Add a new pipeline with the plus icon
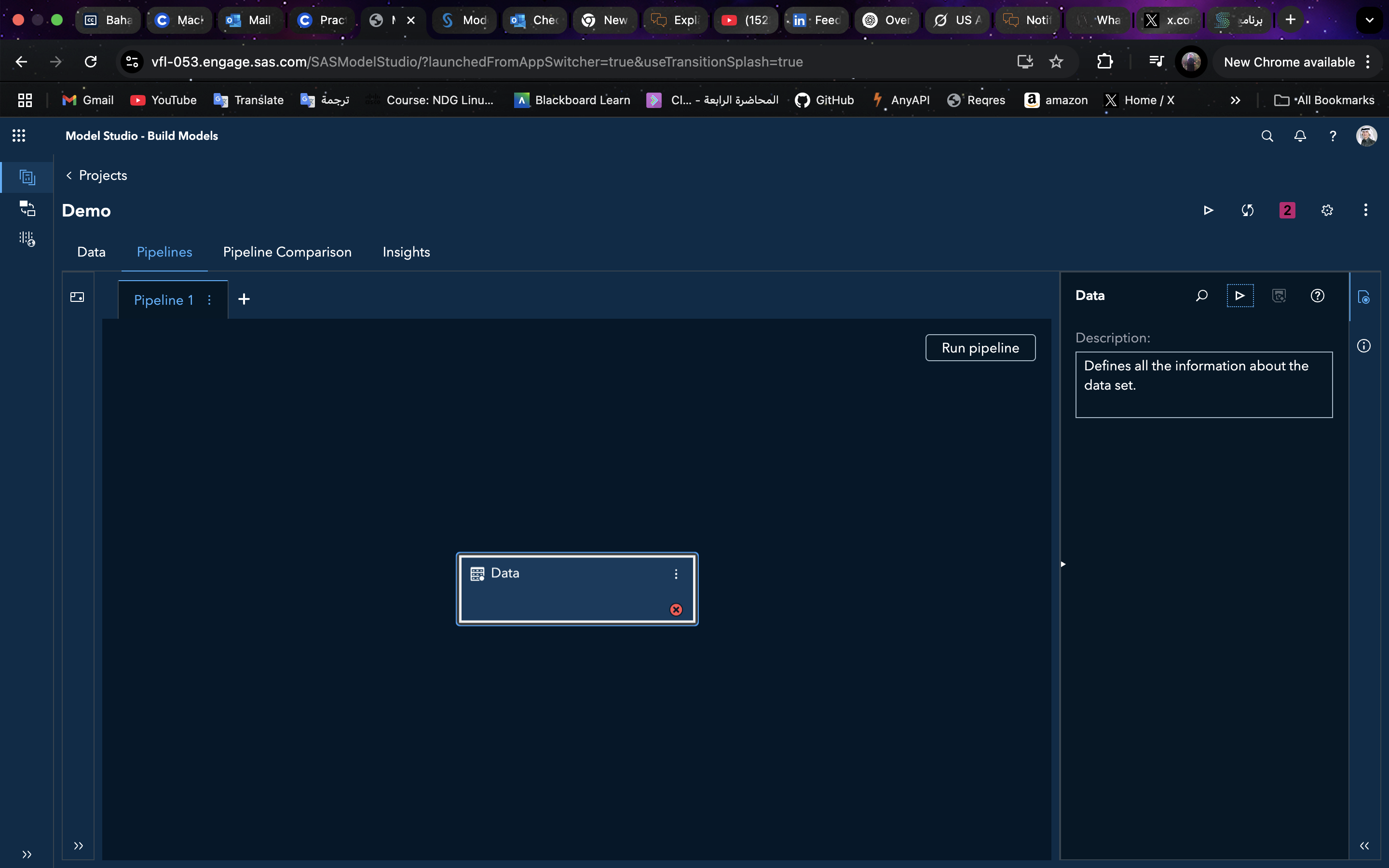The height and width of the screenshot is (868, 1389). tap(244, 299)
